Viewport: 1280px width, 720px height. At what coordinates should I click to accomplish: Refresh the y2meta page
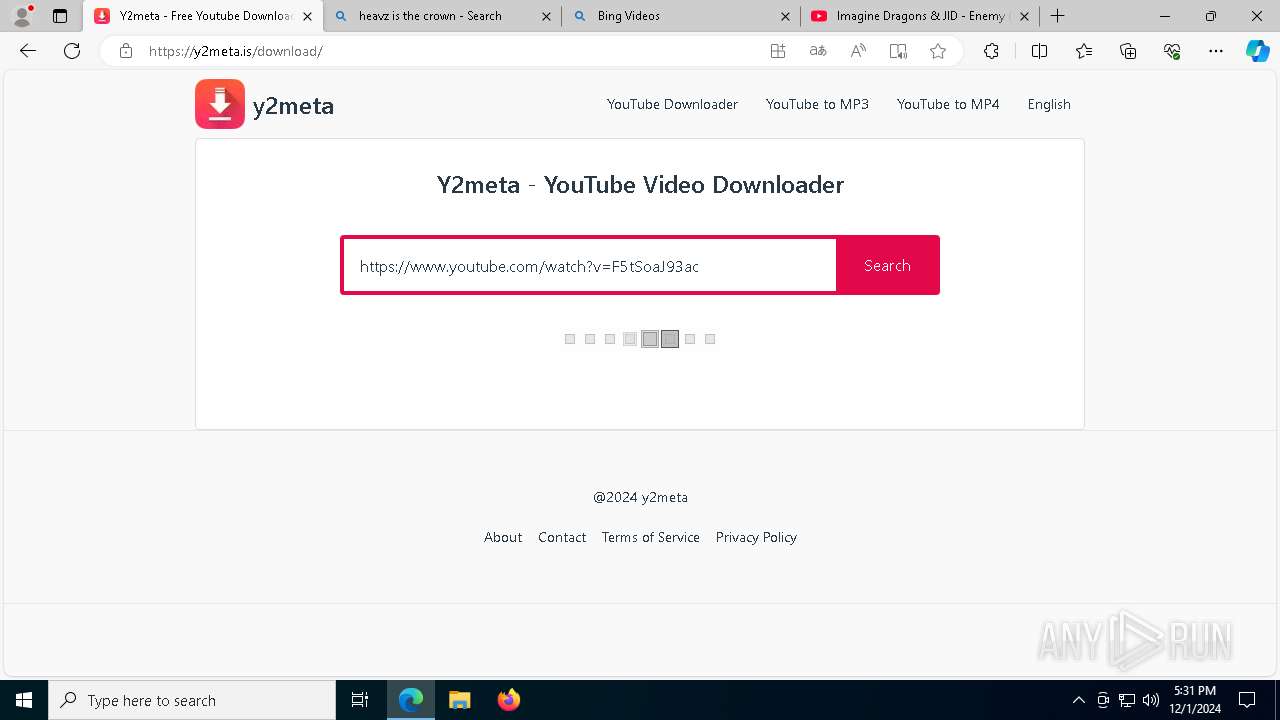[x=72, y=51]
